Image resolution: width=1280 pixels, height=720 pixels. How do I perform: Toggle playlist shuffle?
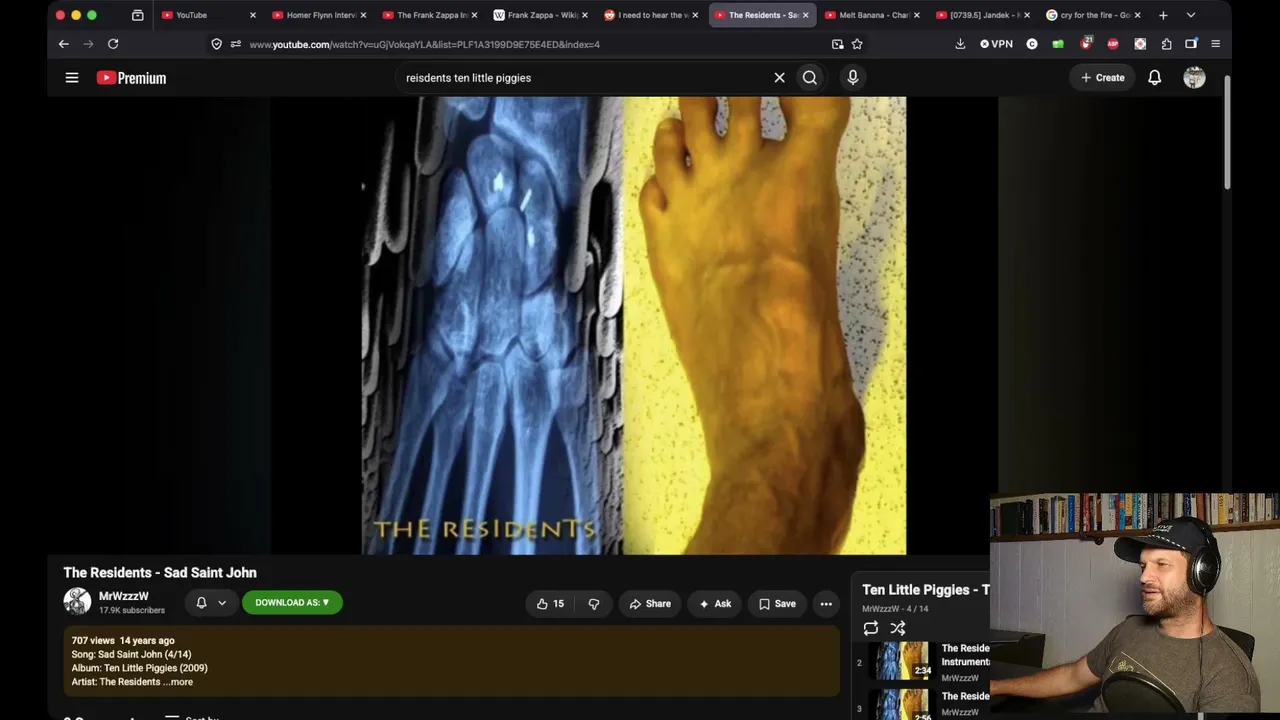tap(898, 628)
